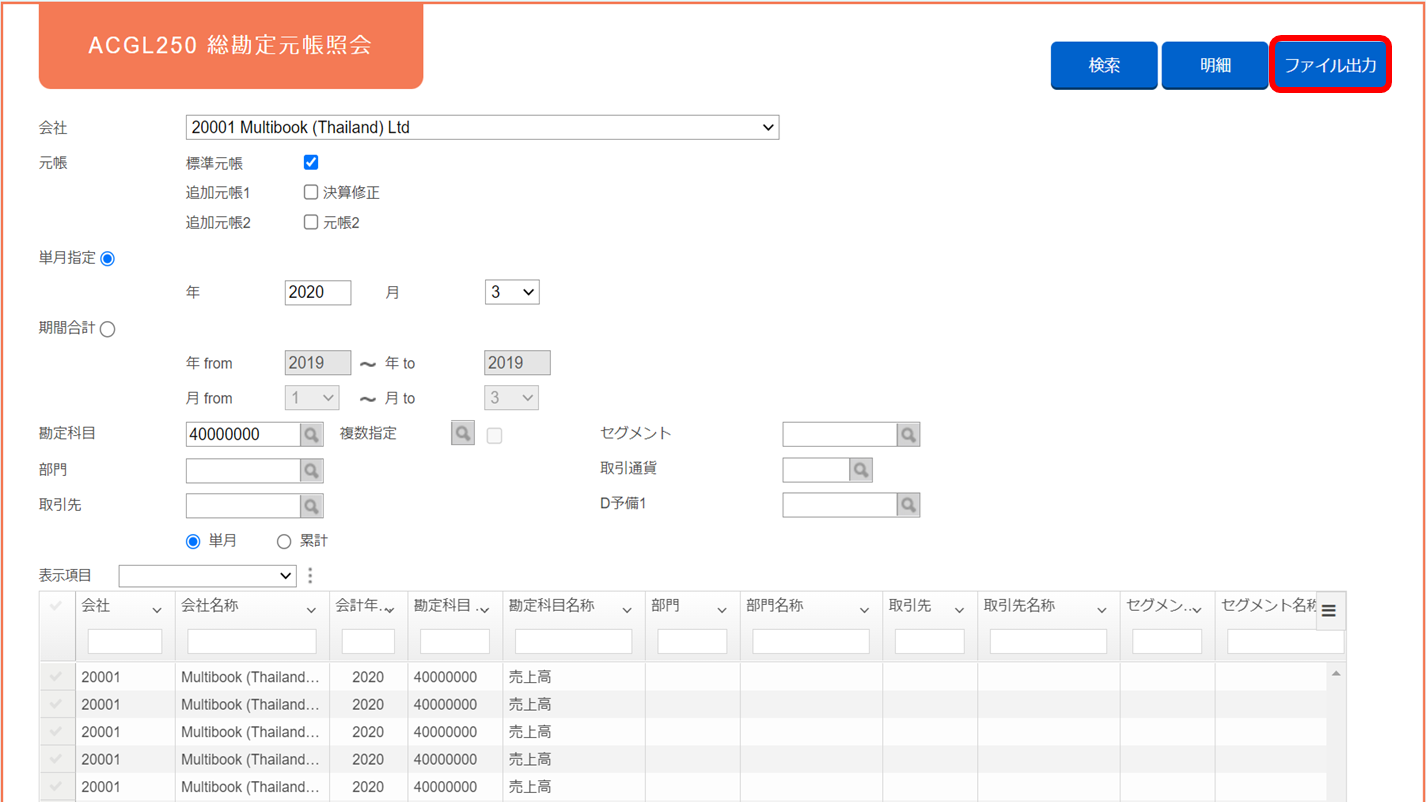
Task: Open account lookup beside the 勘定科目 field
Action: pyautogui.click(x=312, y=435)
